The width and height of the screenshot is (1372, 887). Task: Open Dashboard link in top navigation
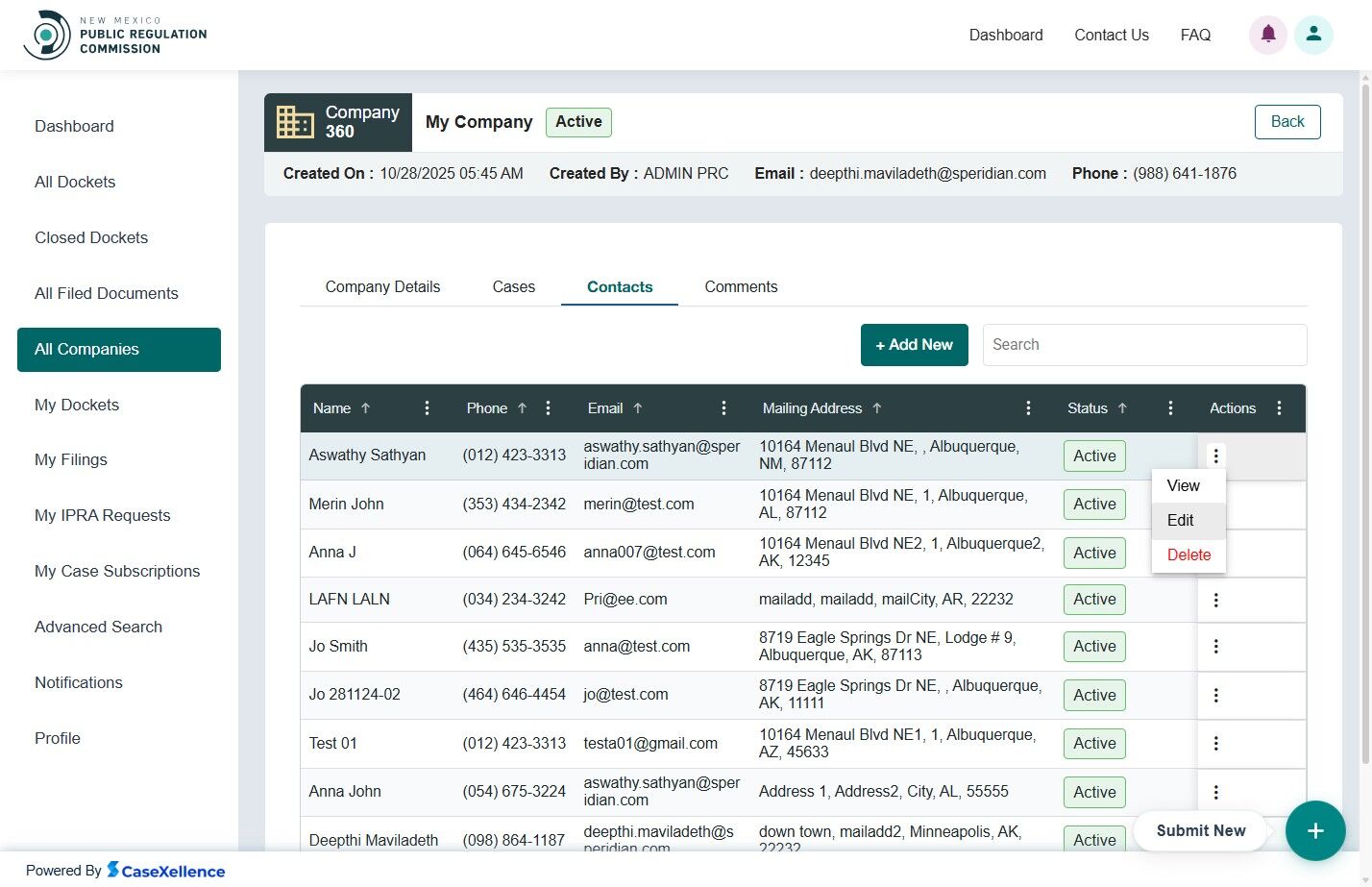tap(1006, 36)
